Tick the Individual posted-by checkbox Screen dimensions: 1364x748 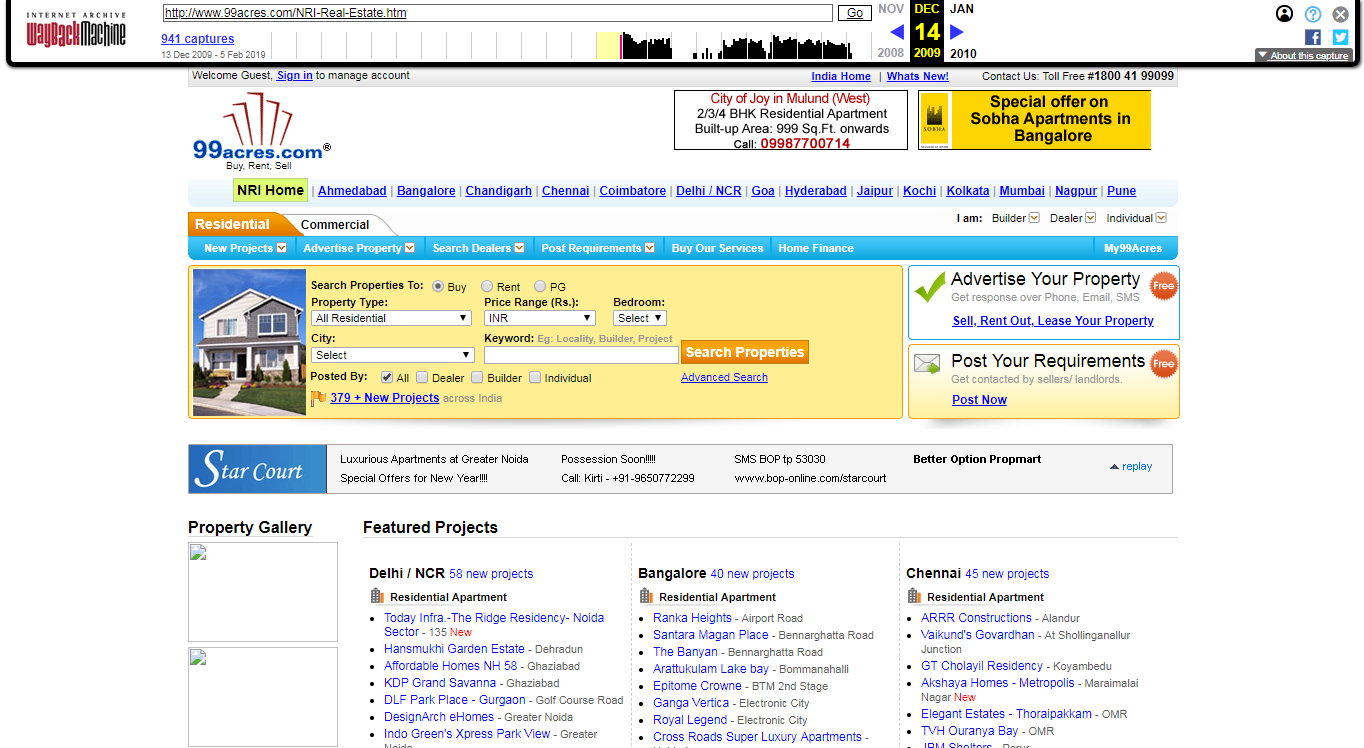click(x=535, y=378)
